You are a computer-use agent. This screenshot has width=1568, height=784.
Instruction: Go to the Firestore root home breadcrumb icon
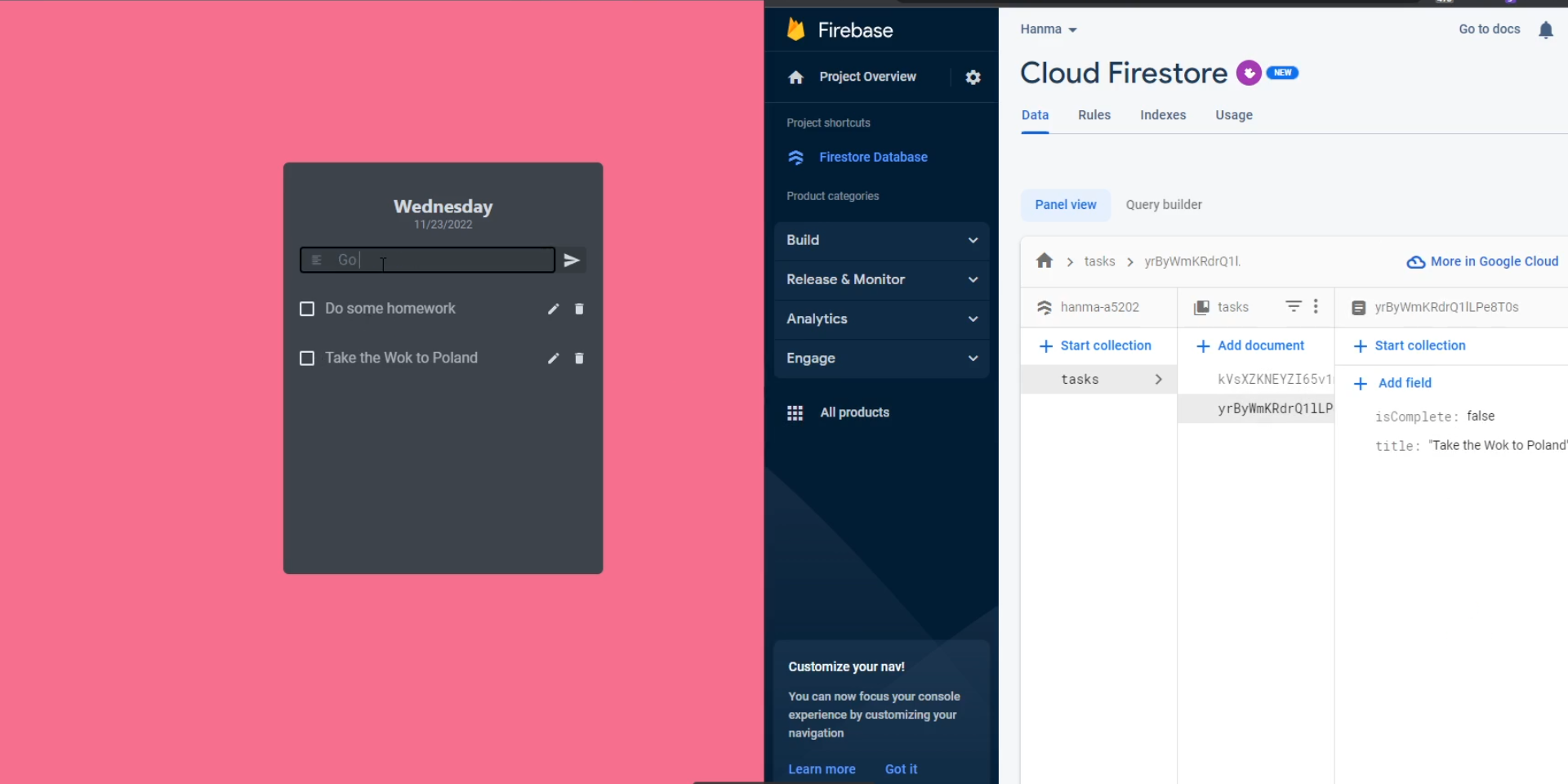tap(1045, 261)
